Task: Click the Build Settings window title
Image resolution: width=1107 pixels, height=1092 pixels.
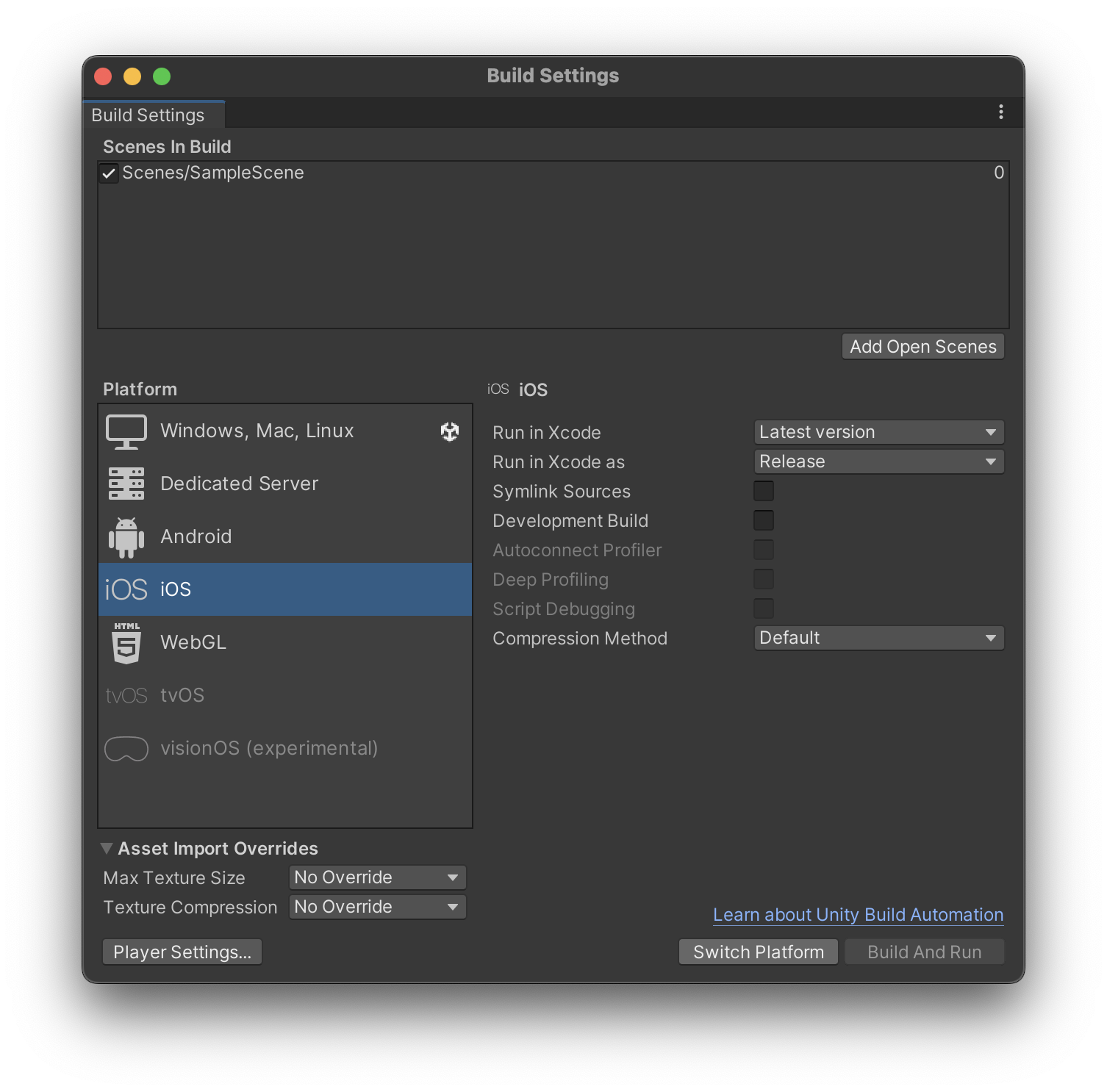Action: point(553,76)
